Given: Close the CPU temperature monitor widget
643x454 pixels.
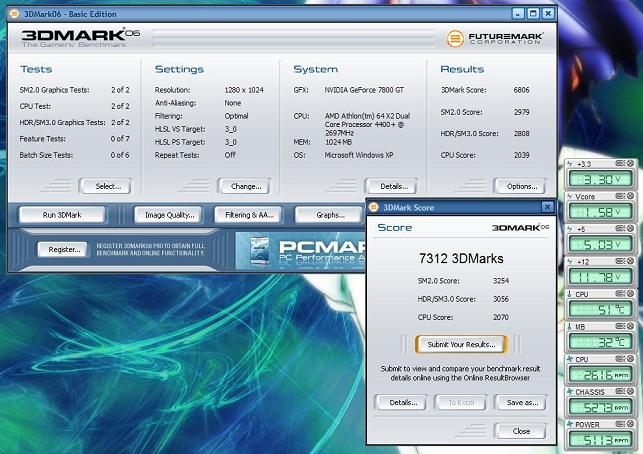Looking at the screenshot, I should (632, 295).
